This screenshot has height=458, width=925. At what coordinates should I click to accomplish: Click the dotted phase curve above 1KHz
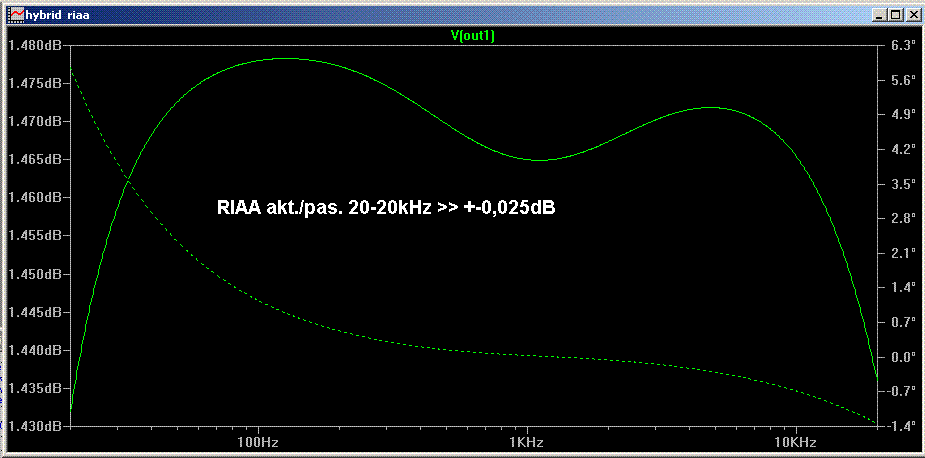(x=525, y=355)
